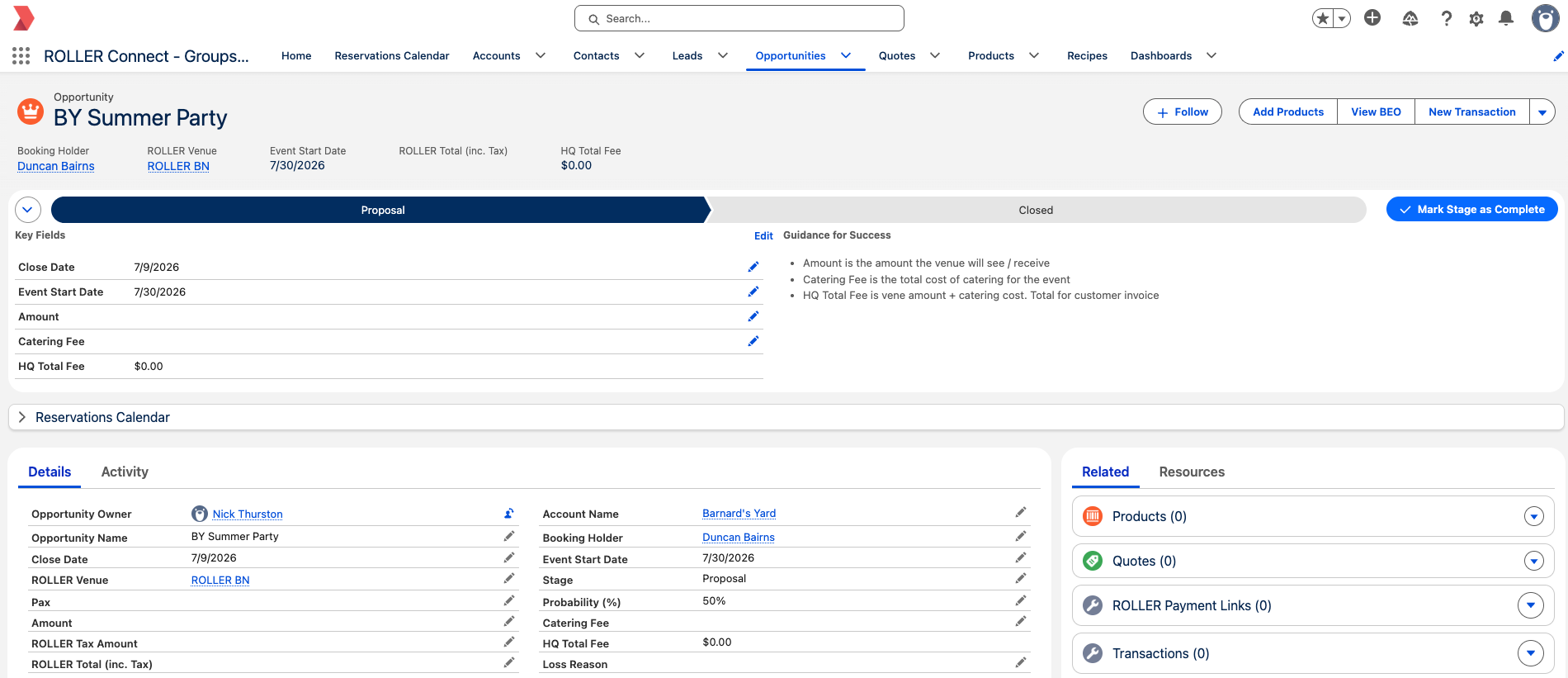The image size is (1568, 678).
Task: Open Reservations Calendar nav tab
Action: pos(392,56)
